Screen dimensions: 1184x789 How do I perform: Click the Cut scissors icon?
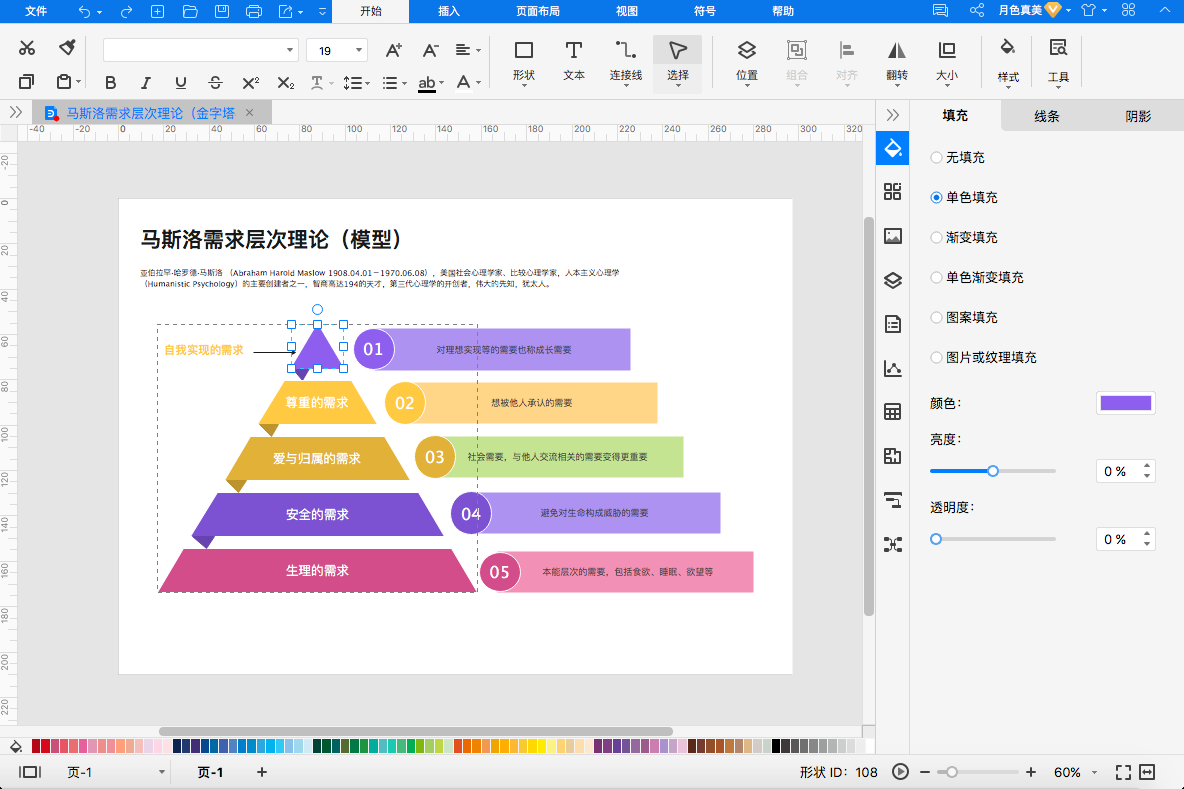pyautogui.click(x=27, y=48)
